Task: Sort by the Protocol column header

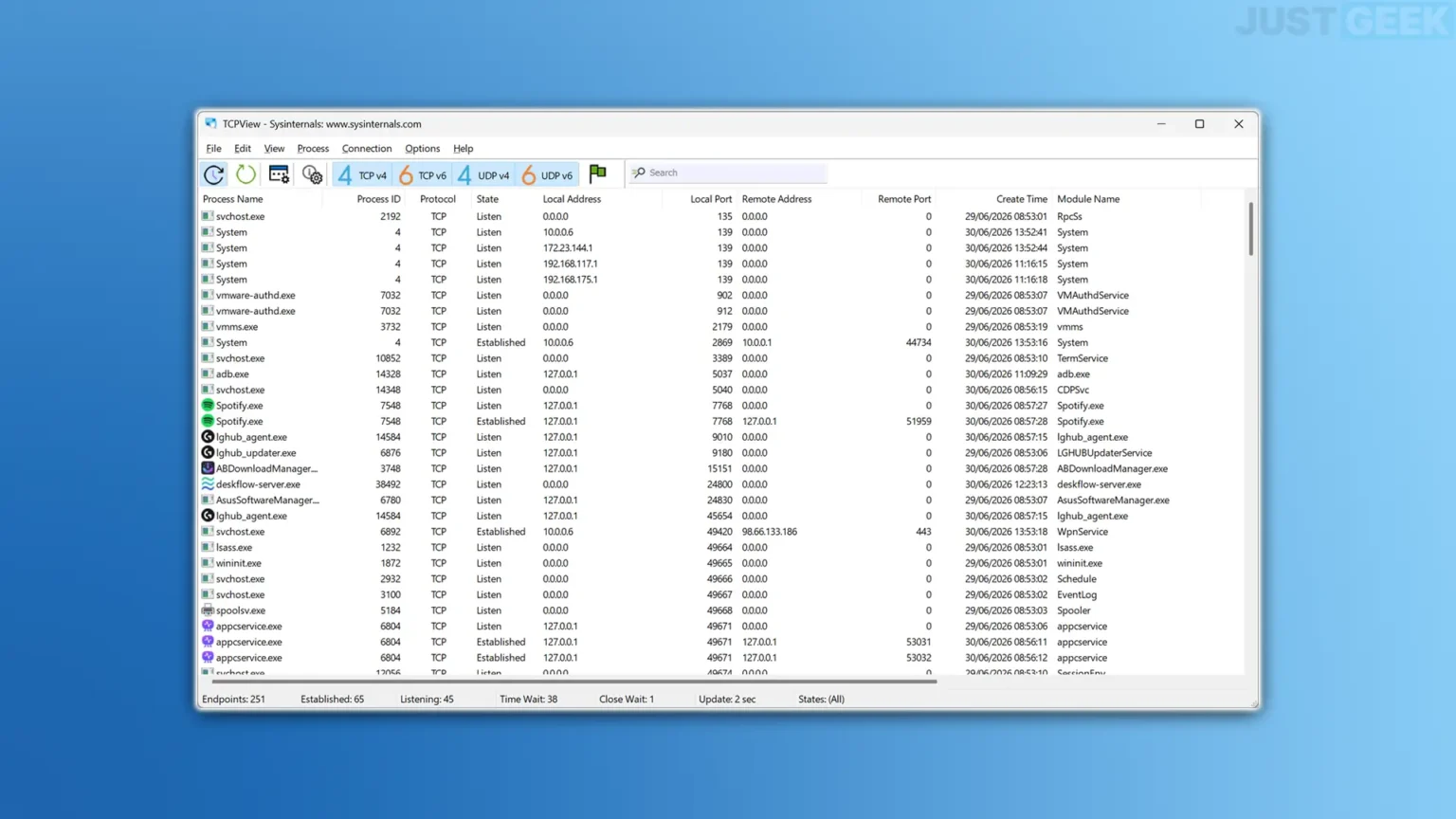Action: (438, 199)
